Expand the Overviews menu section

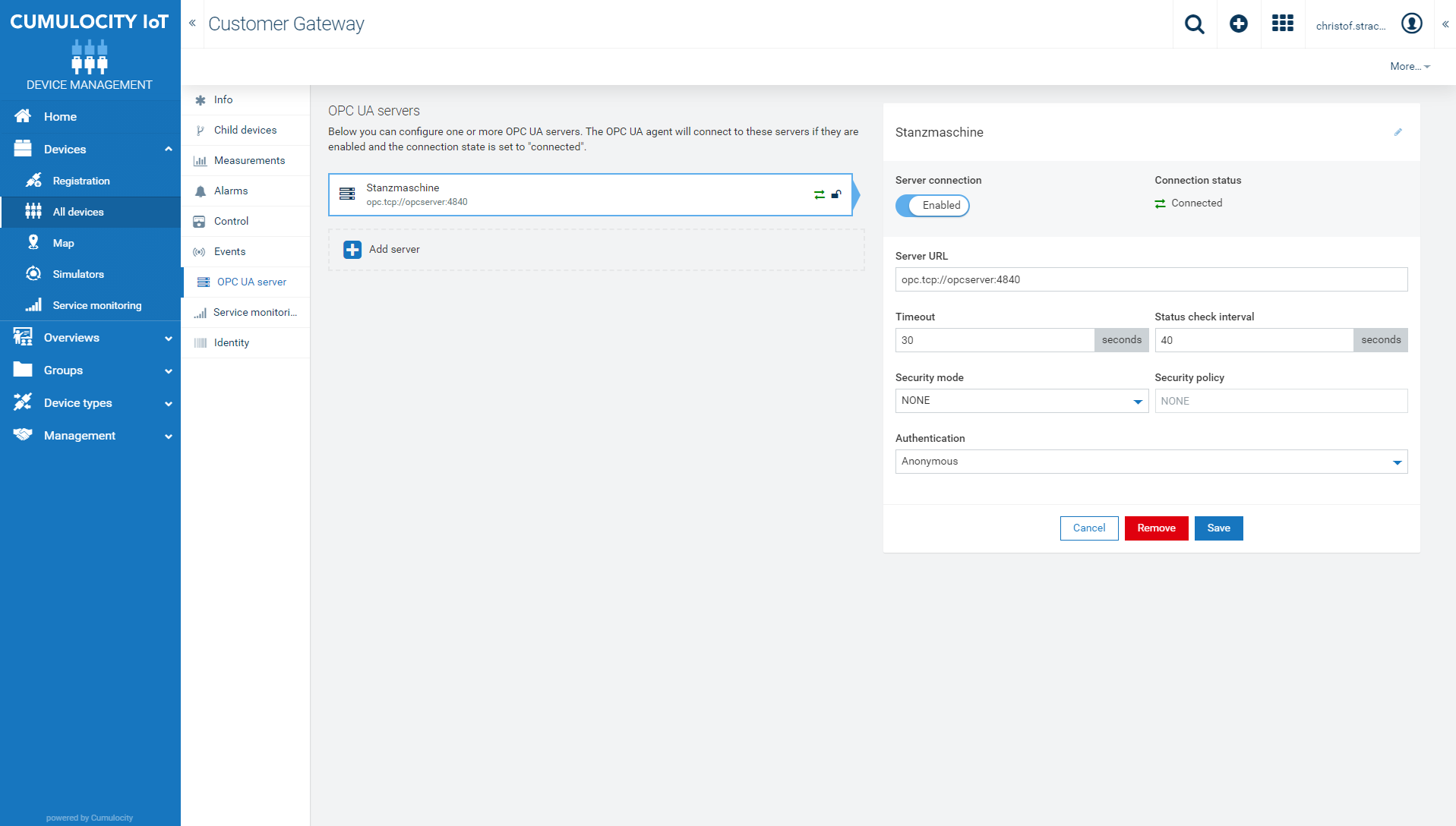click(168, 339)
